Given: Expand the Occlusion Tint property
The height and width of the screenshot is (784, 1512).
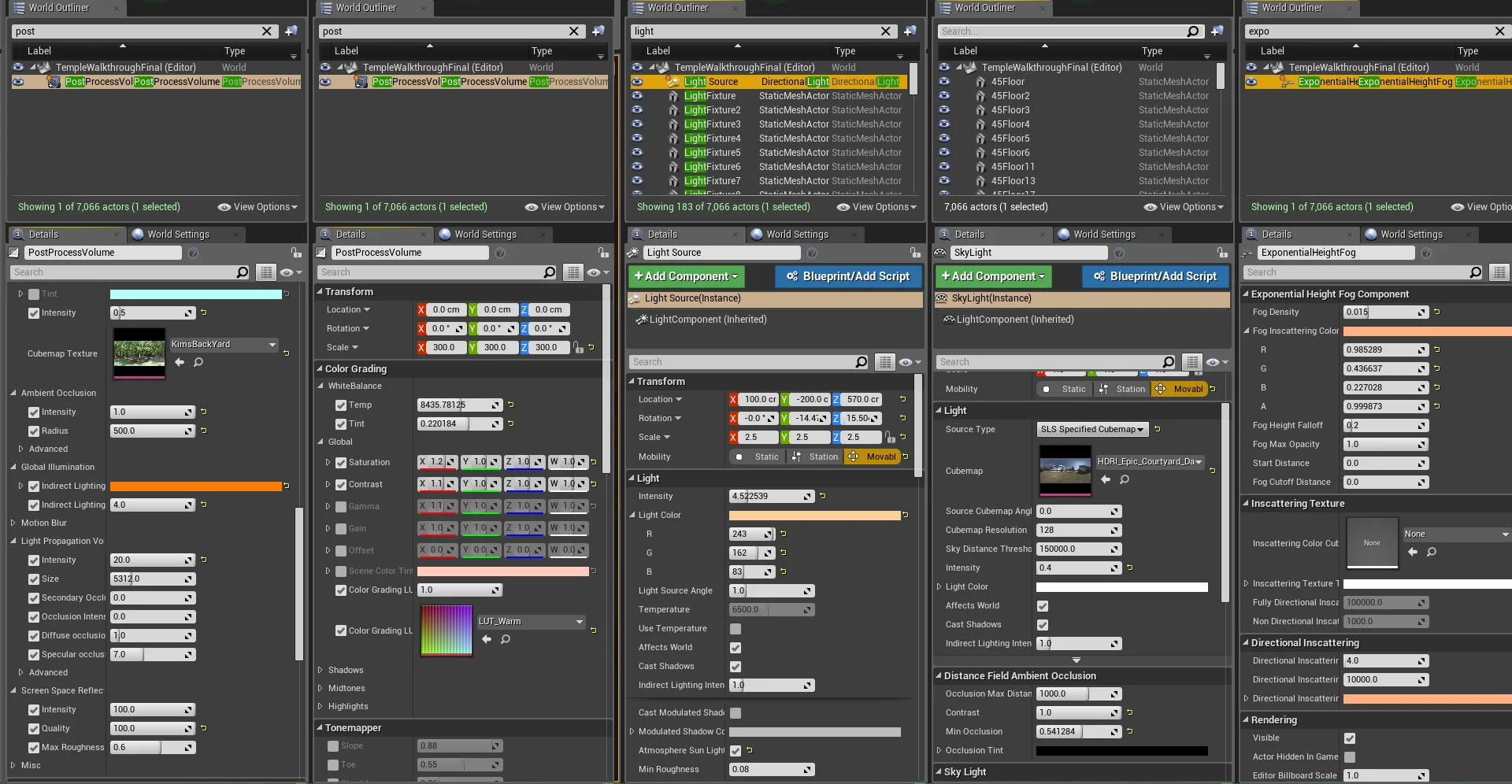Looking at the screenshot, I should (939, 751).
